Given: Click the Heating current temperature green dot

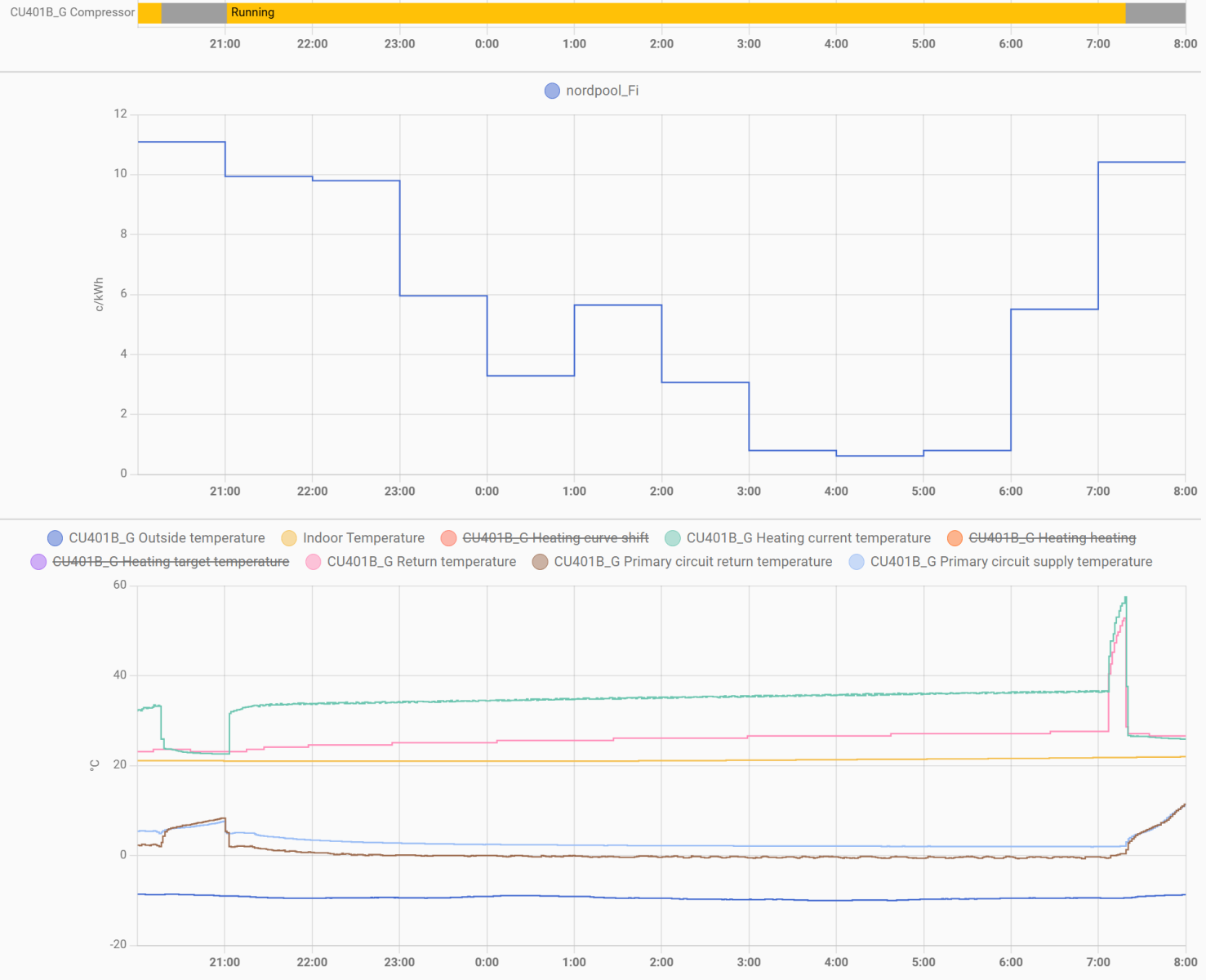Looking at the screenshot, I should click(x=673, y=538).
